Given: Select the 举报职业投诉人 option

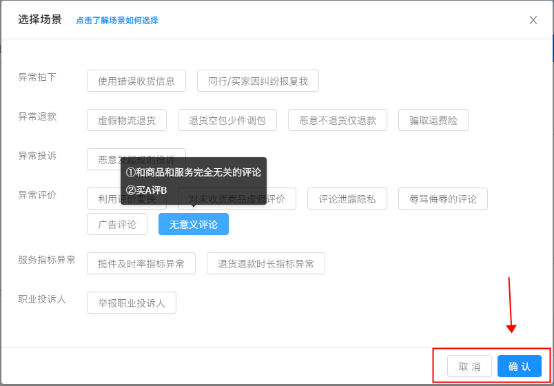Looking at the screenshot, I should [x=132, y=303].
